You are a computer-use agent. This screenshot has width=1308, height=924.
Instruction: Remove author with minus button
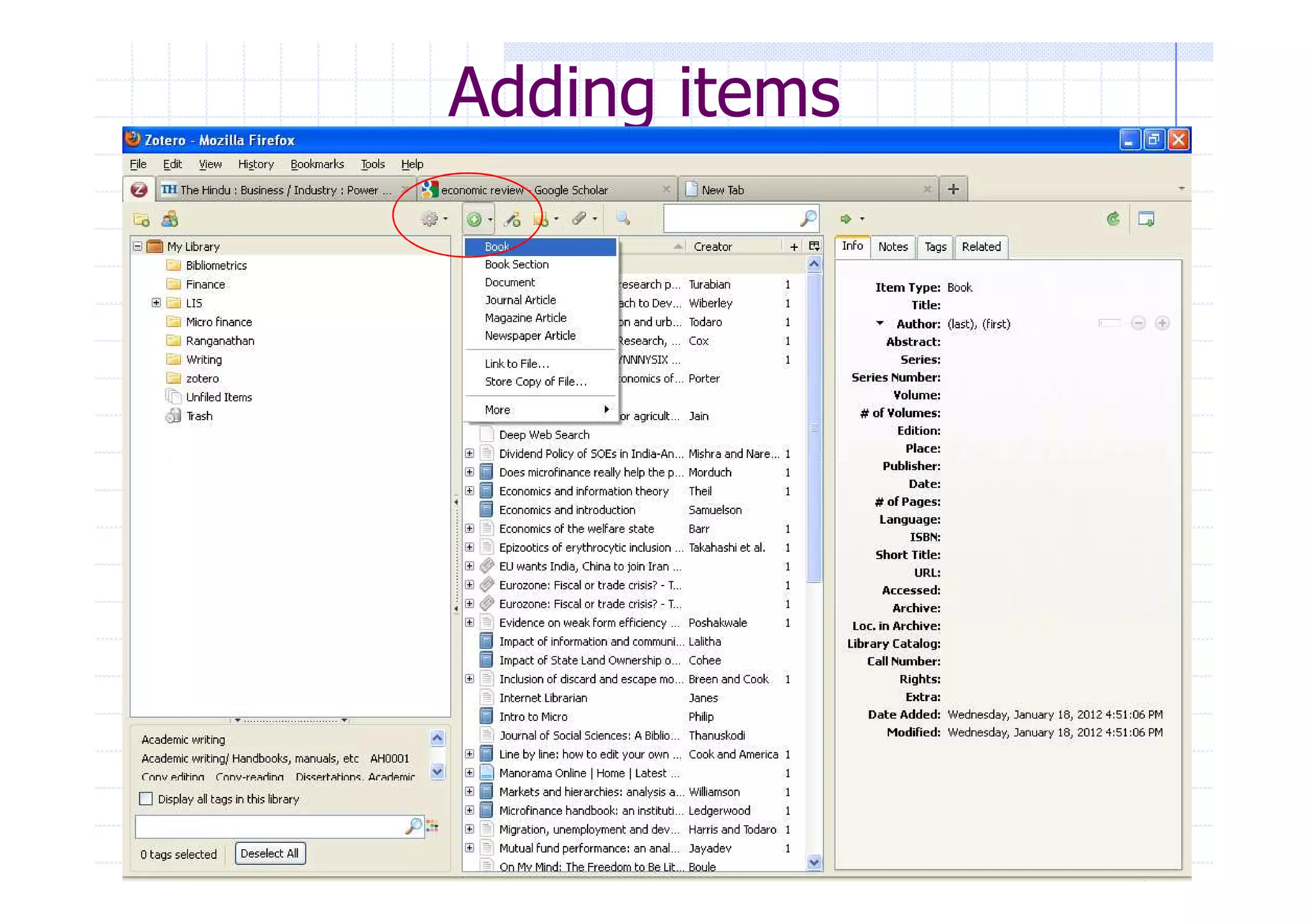pos(1137,323)
